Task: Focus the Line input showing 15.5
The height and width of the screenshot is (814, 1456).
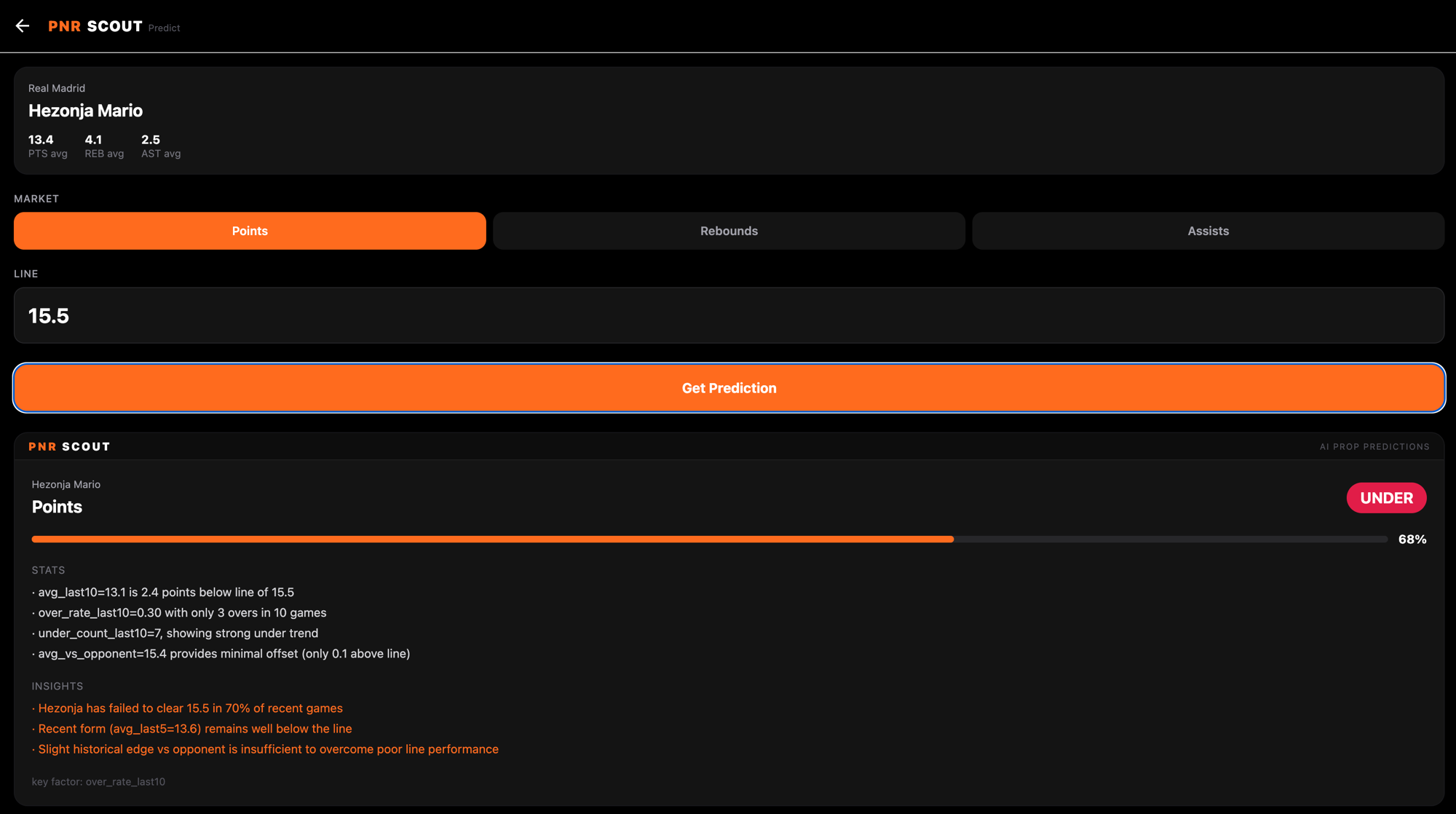Action: (729, 315)
